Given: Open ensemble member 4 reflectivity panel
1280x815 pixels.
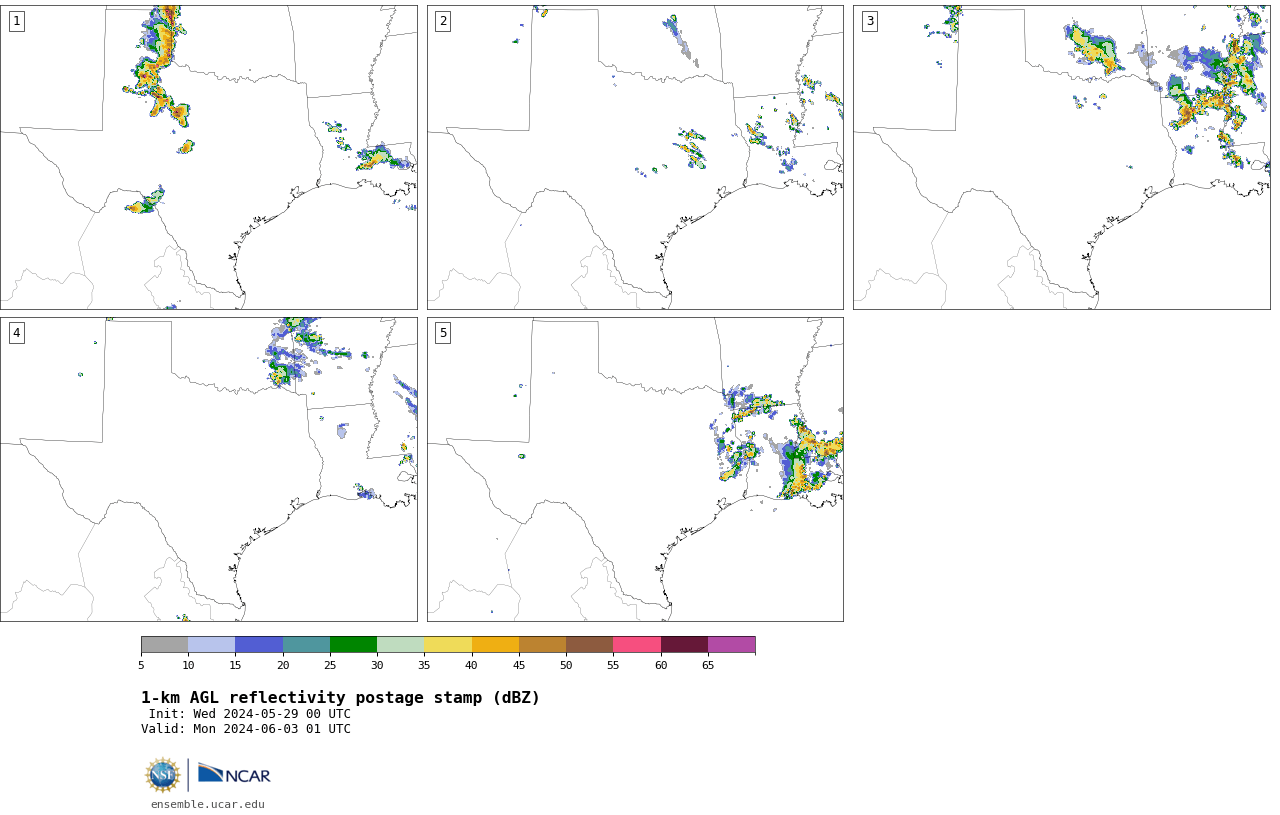Looking at the screenshot, I should coord(208,469).
